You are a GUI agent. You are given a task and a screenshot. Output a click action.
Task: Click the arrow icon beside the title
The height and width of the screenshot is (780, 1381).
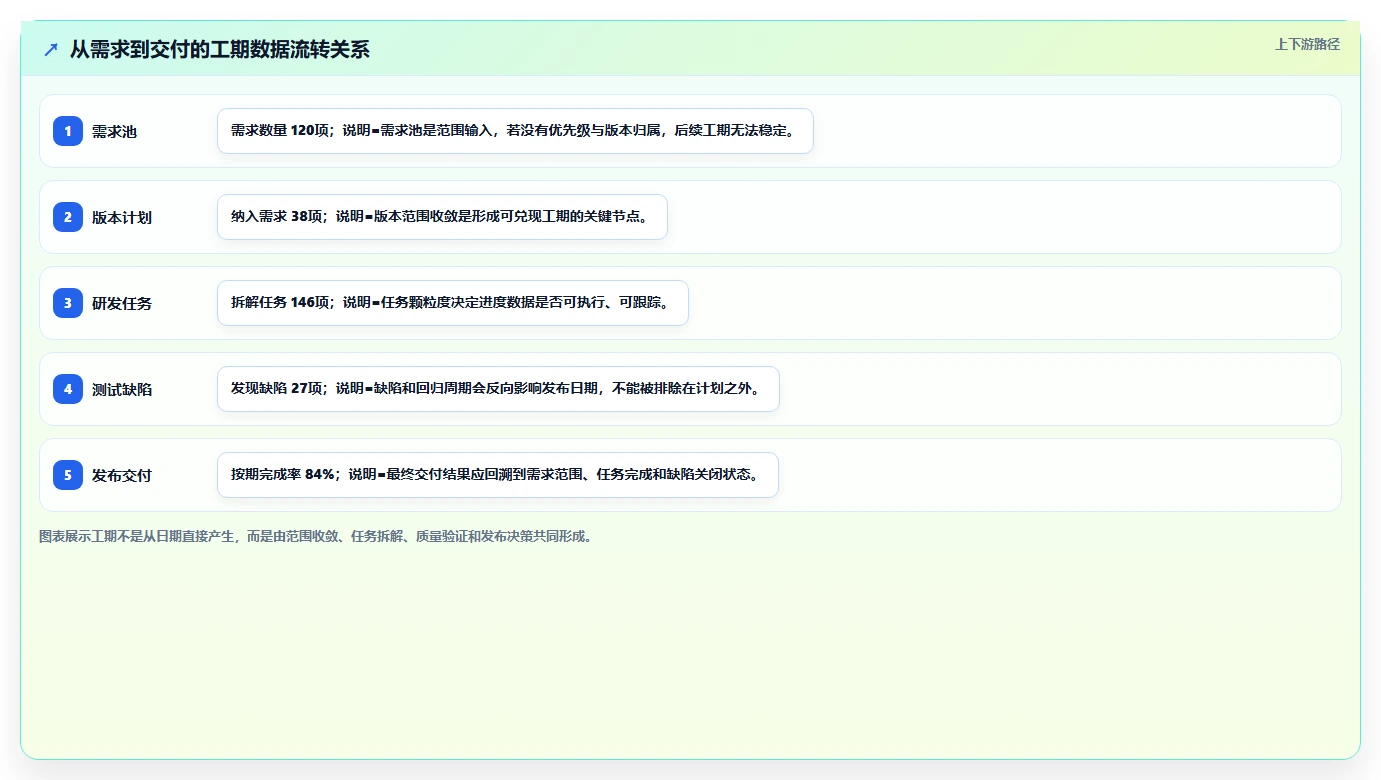51,49
